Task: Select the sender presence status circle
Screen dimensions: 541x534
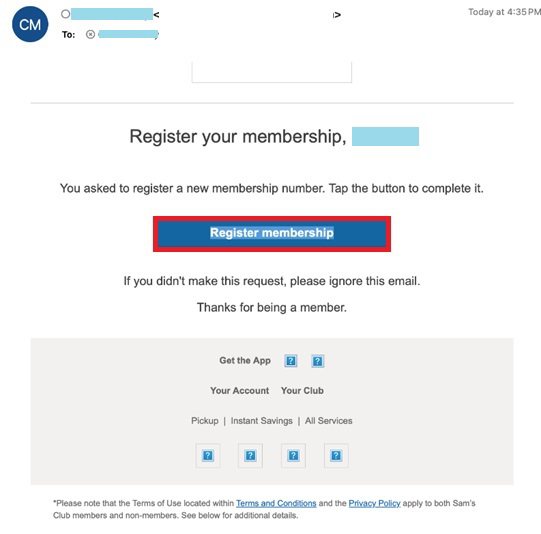Action: pos(66,14)
